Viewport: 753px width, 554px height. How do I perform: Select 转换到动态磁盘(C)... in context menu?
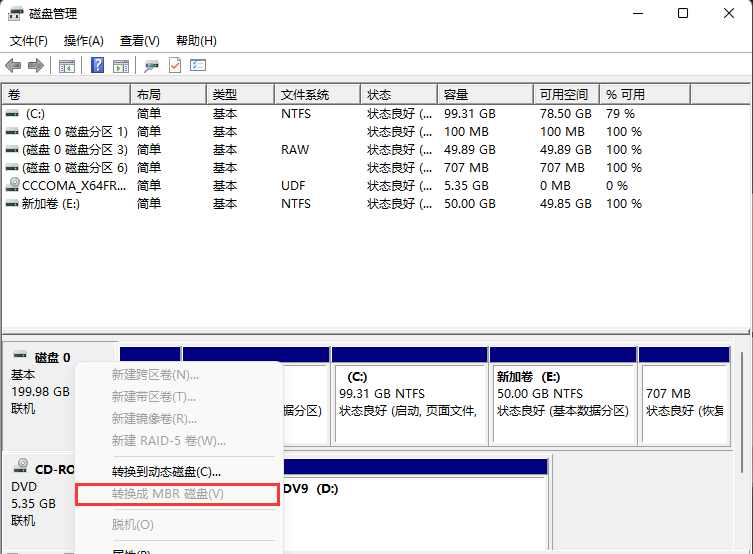166,471
